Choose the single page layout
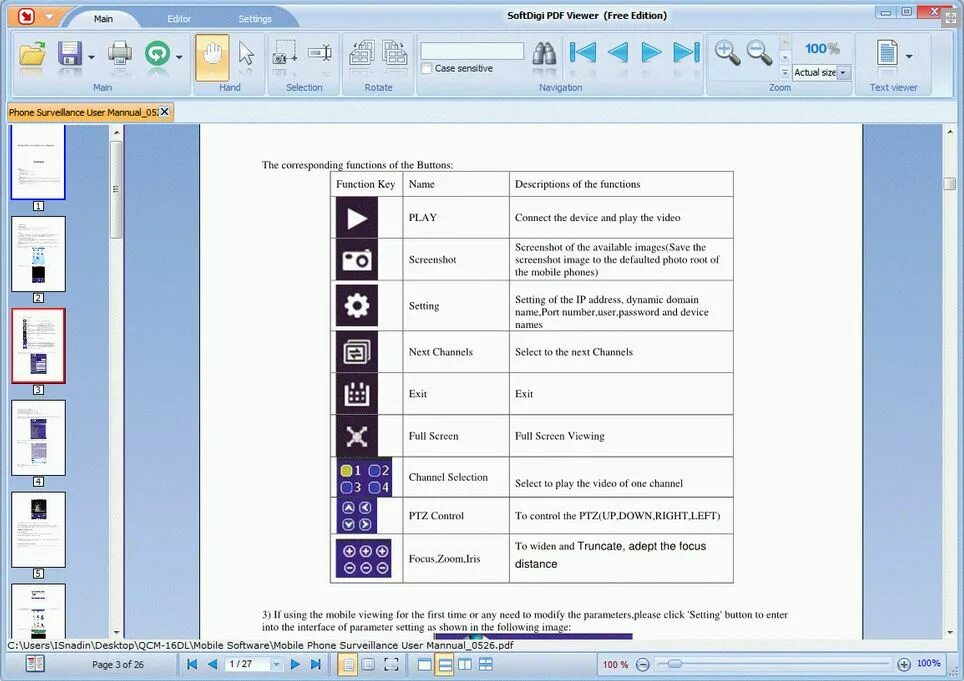The height and width of the screenshot is (681, 964). point(424,664)
